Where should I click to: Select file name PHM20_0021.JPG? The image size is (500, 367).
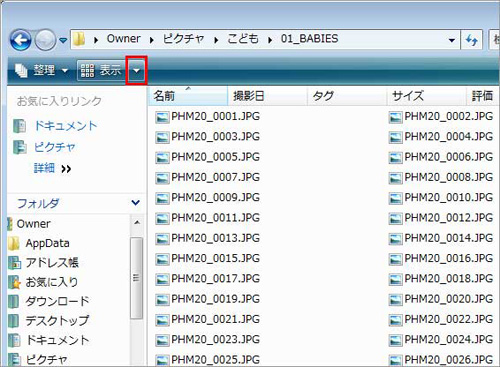pos(215,319)
